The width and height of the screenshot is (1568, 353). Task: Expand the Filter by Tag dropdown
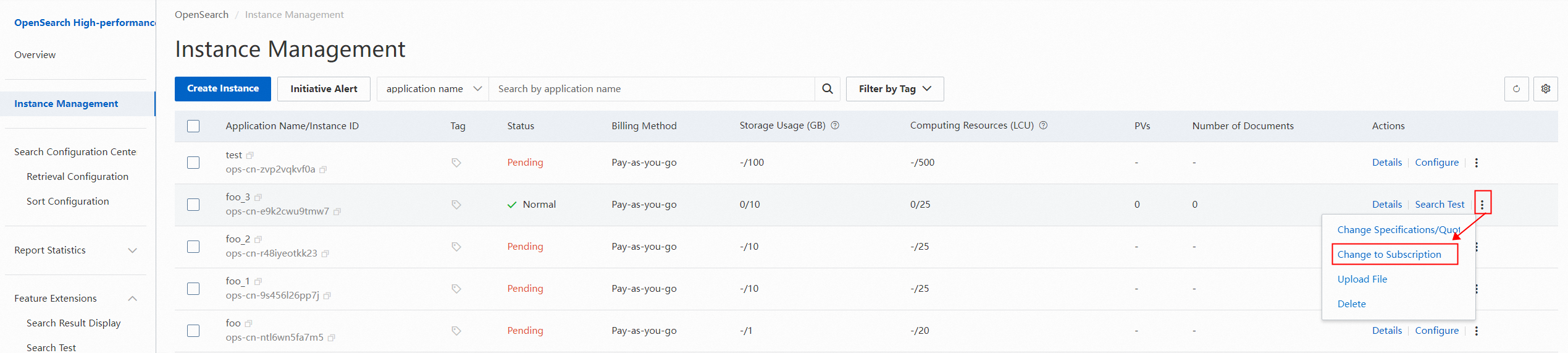coord(894,89)
